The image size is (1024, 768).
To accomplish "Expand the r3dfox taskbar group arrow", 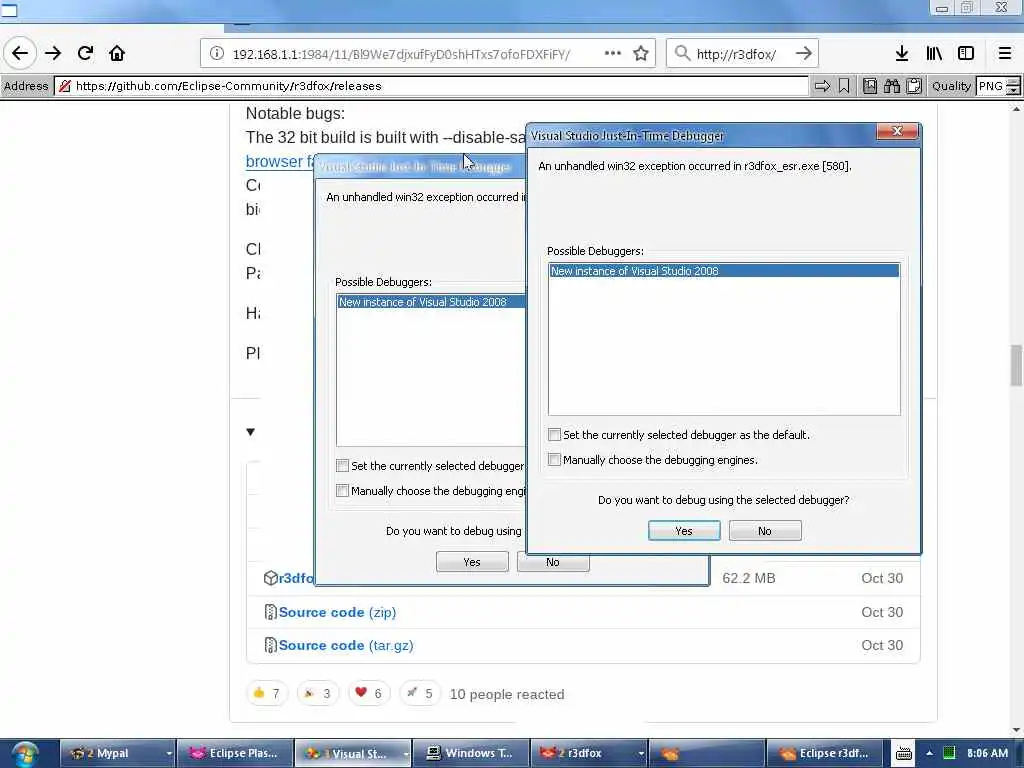I will [x=641, y=754].
